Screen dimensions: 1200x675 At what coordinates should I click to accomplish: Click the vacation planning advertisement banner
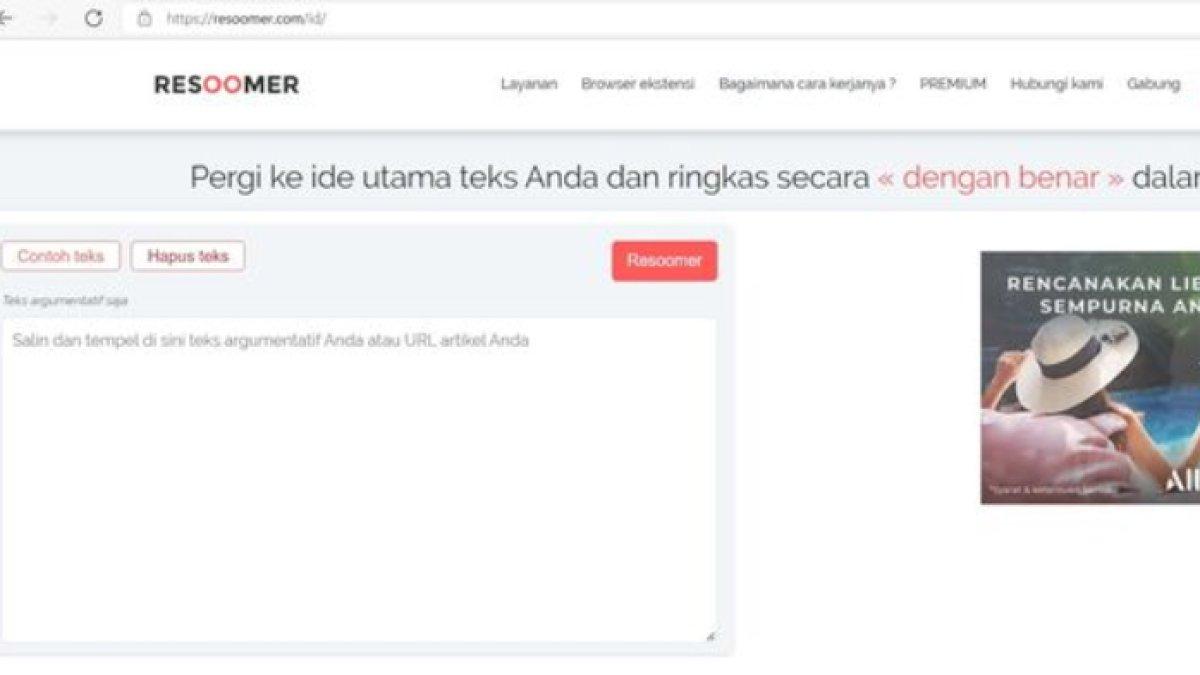point(1090,375)
